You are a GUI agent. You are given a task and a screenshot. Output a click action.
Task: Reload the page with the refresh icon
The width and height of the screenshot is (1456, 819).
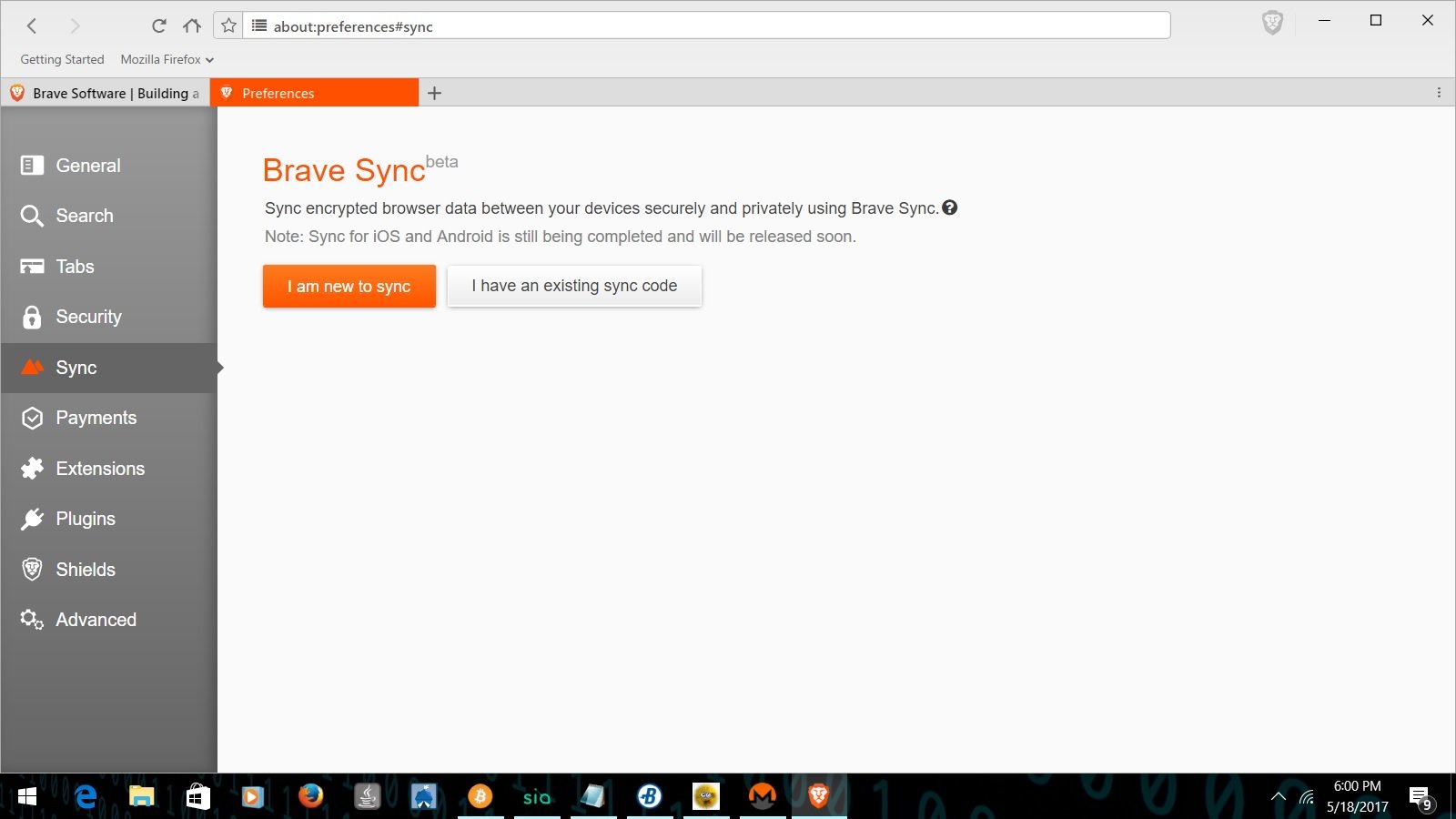click(x=159, y=25)
